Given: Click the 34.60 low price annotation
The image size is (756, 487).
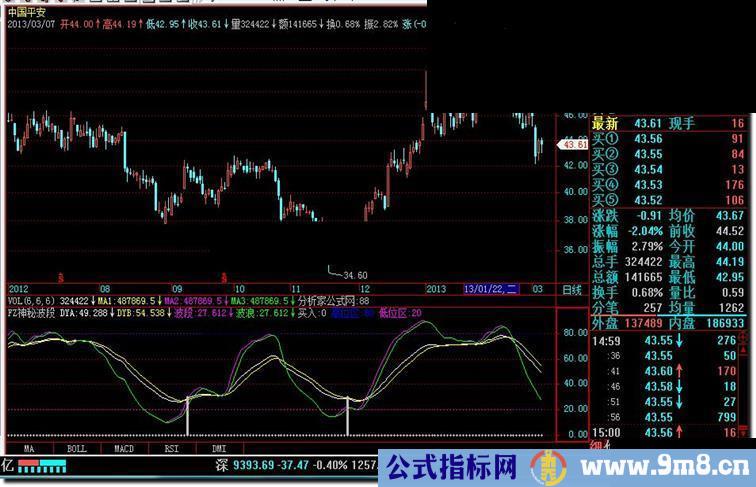Looking at the screenshot, I should (x=354, y=274).
